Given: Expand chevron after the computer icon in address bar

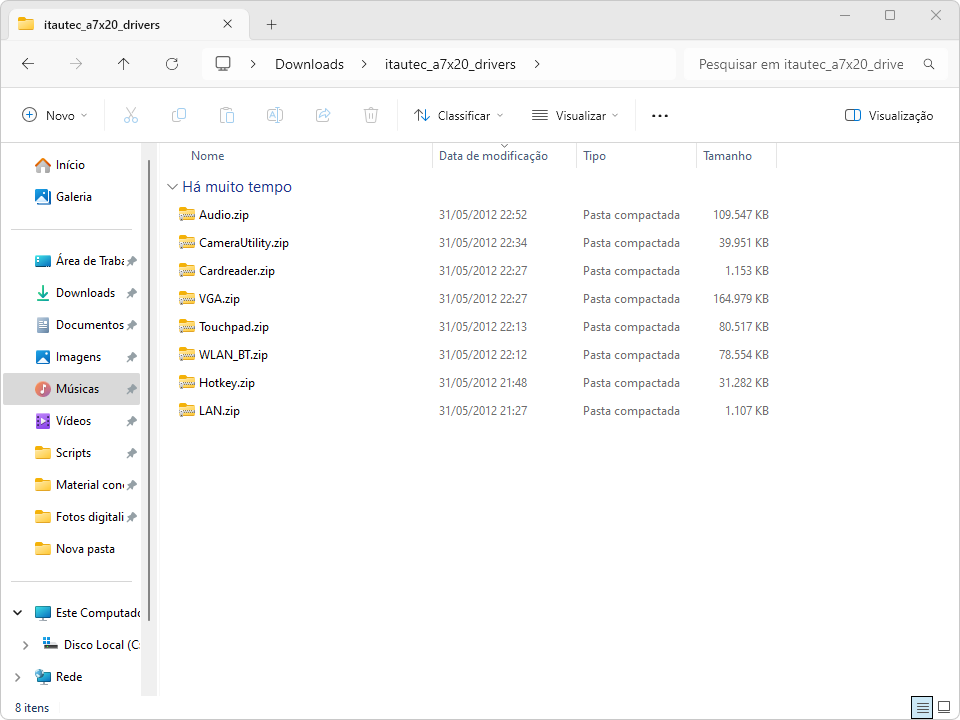Looking at the screenshot, I should pyautogui.click(x=253, y=64).
